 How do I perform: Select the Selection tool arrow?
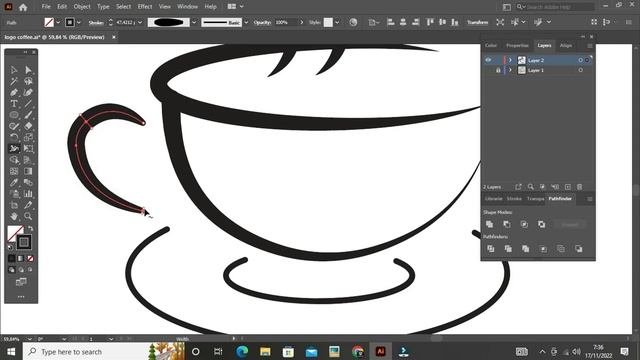click(14, 70)
